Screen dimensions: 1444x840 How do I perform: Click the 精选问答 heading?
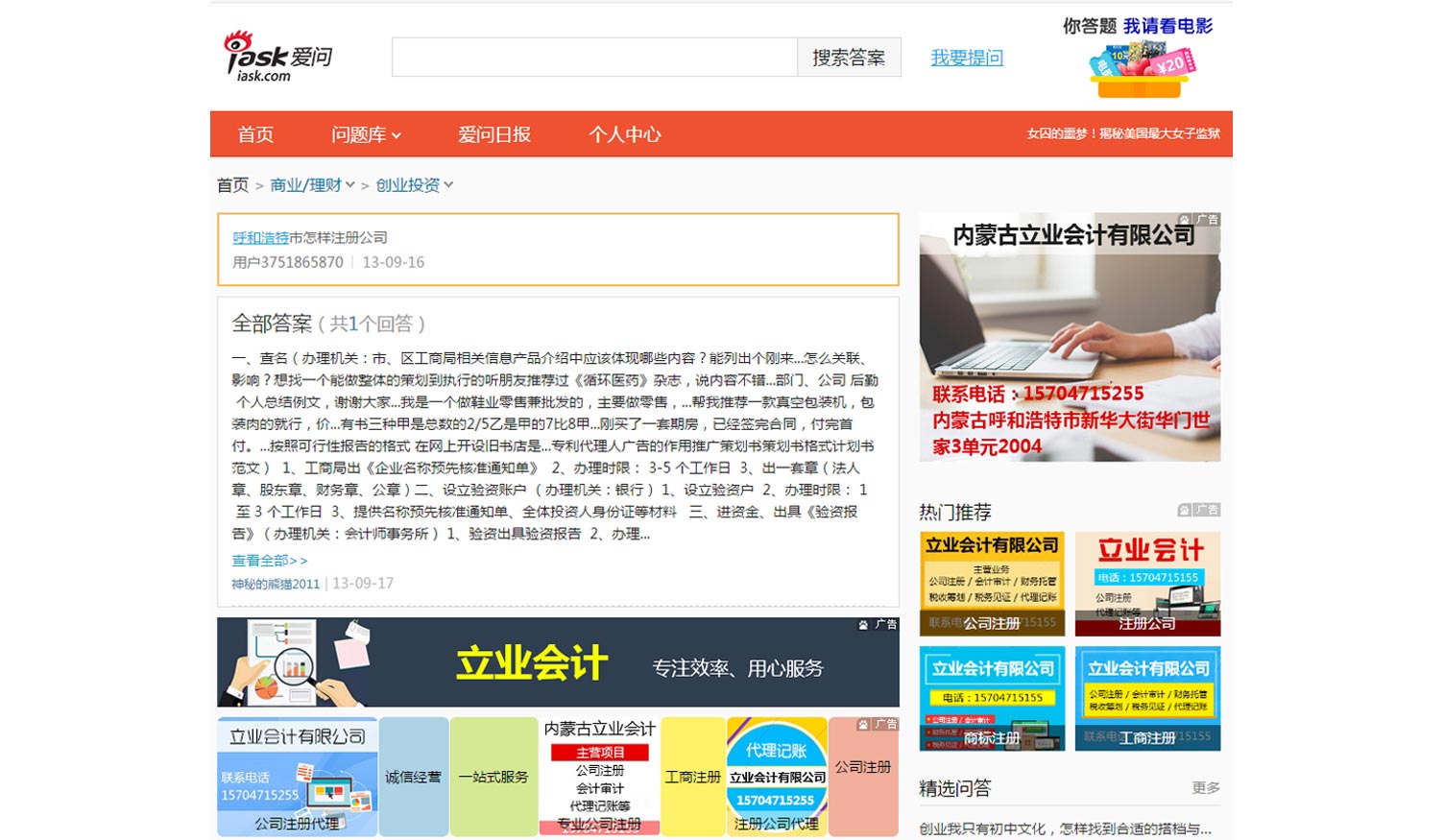click(x=955, y=788)
